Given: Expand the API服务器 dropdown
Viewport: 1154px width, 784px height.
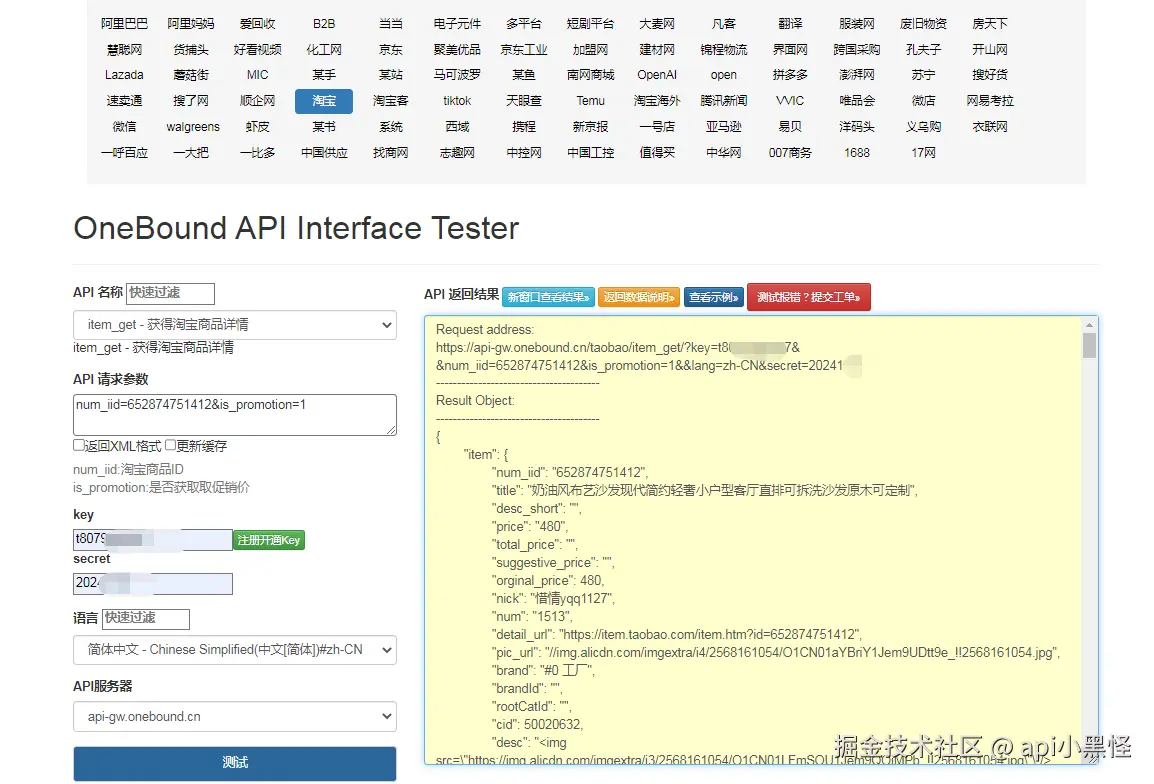Looking at the screenshot, I should click(235, 716).
